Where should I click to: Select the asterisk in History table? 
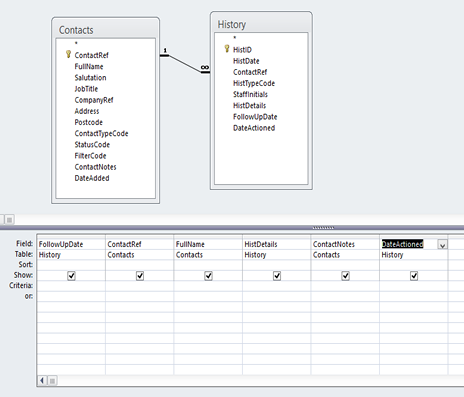235,38
